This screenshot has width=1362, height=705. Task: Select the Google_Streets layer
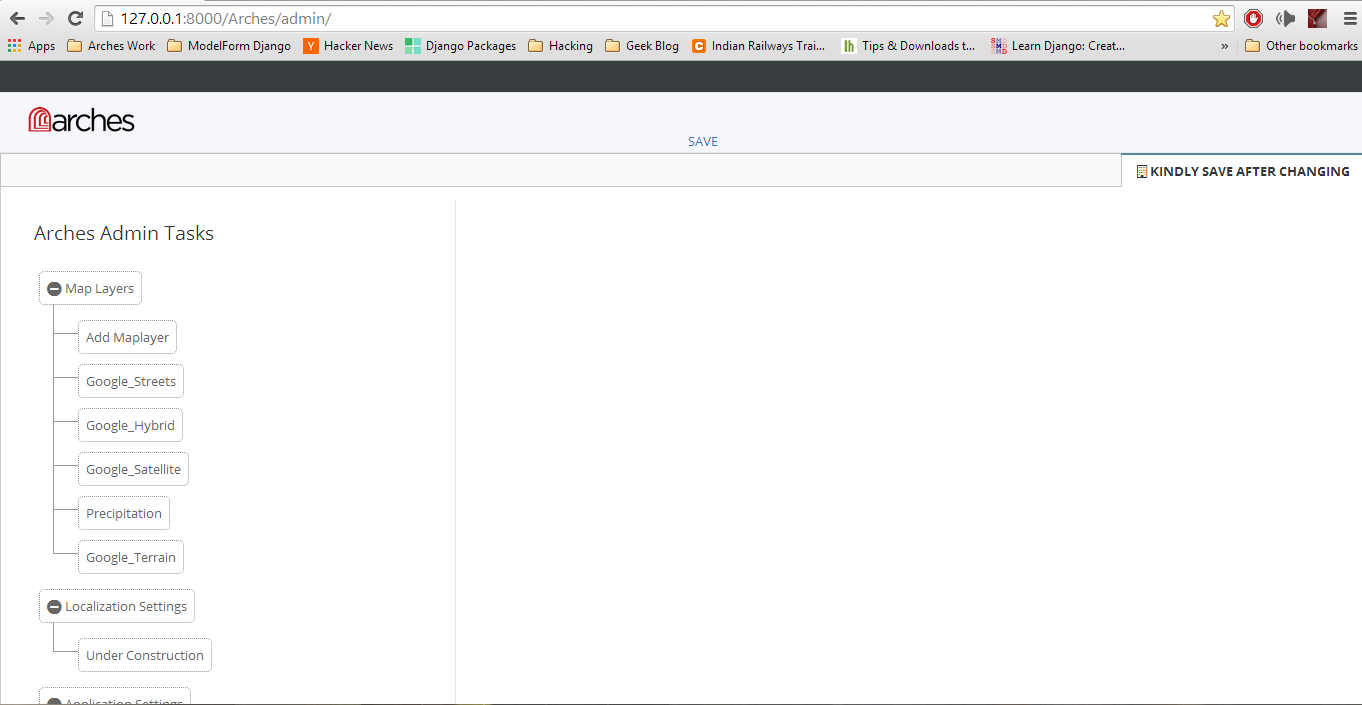(x=131, y=381)
